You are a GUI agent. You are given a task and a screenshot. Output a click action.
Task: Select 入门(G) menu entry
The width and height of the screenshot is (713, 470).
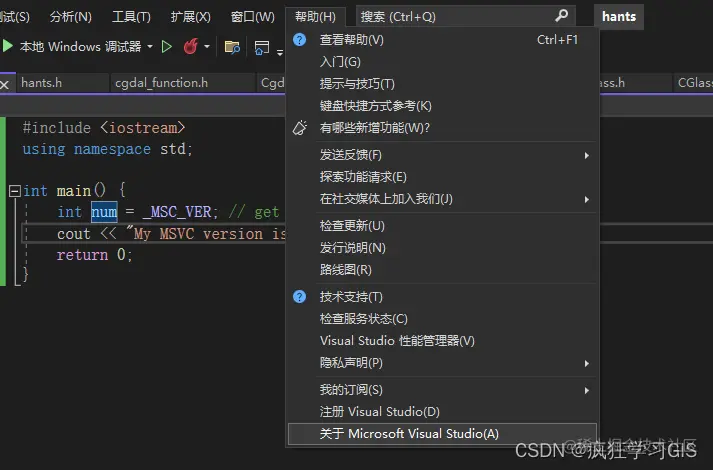pos(442,62)
